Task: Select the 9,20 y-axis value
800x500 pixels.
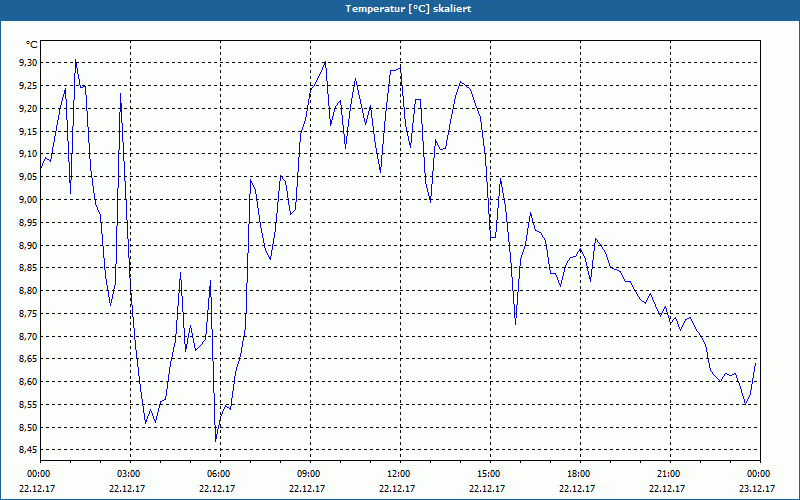Action: coord(28,108)
